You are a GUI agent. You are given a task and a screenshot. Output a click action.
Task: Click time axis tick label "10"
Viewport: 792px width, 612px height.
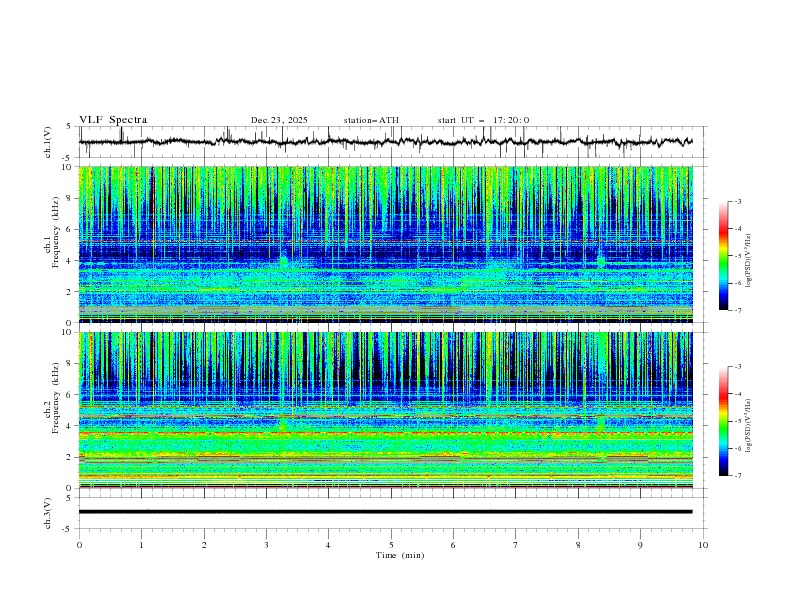click(x=703, y=545)
